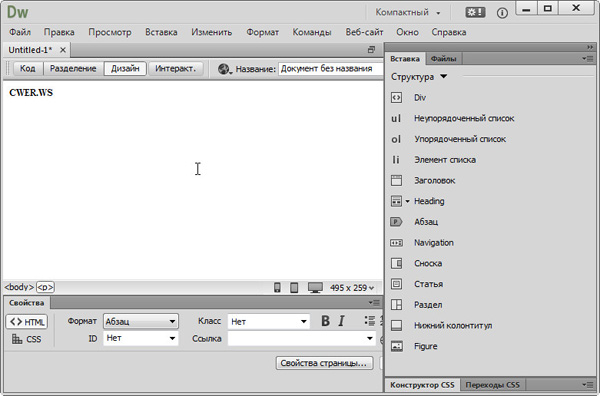The image size is (600, 396).
Task: Switch to the Файлы panel tab
Action: click(443, 59)
